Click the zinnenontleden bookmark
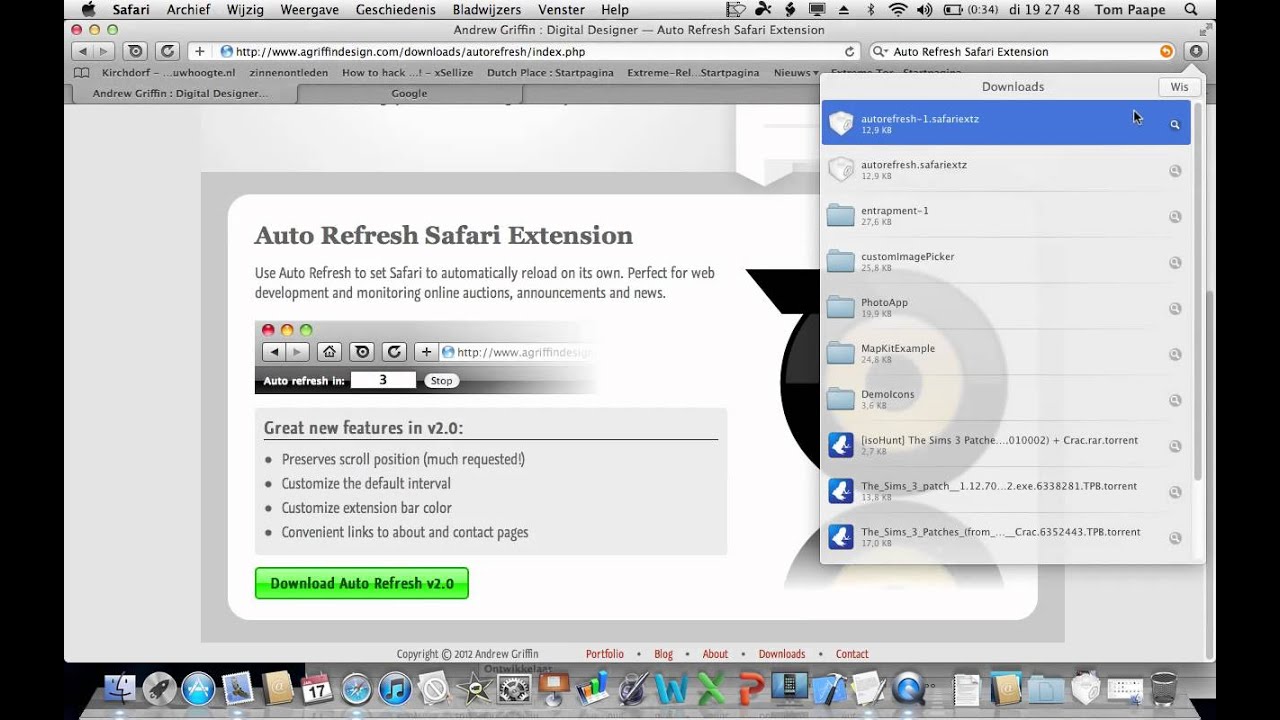Image resolution: width=1280 pixels, height=720 pixels. [x=289, y=73]
